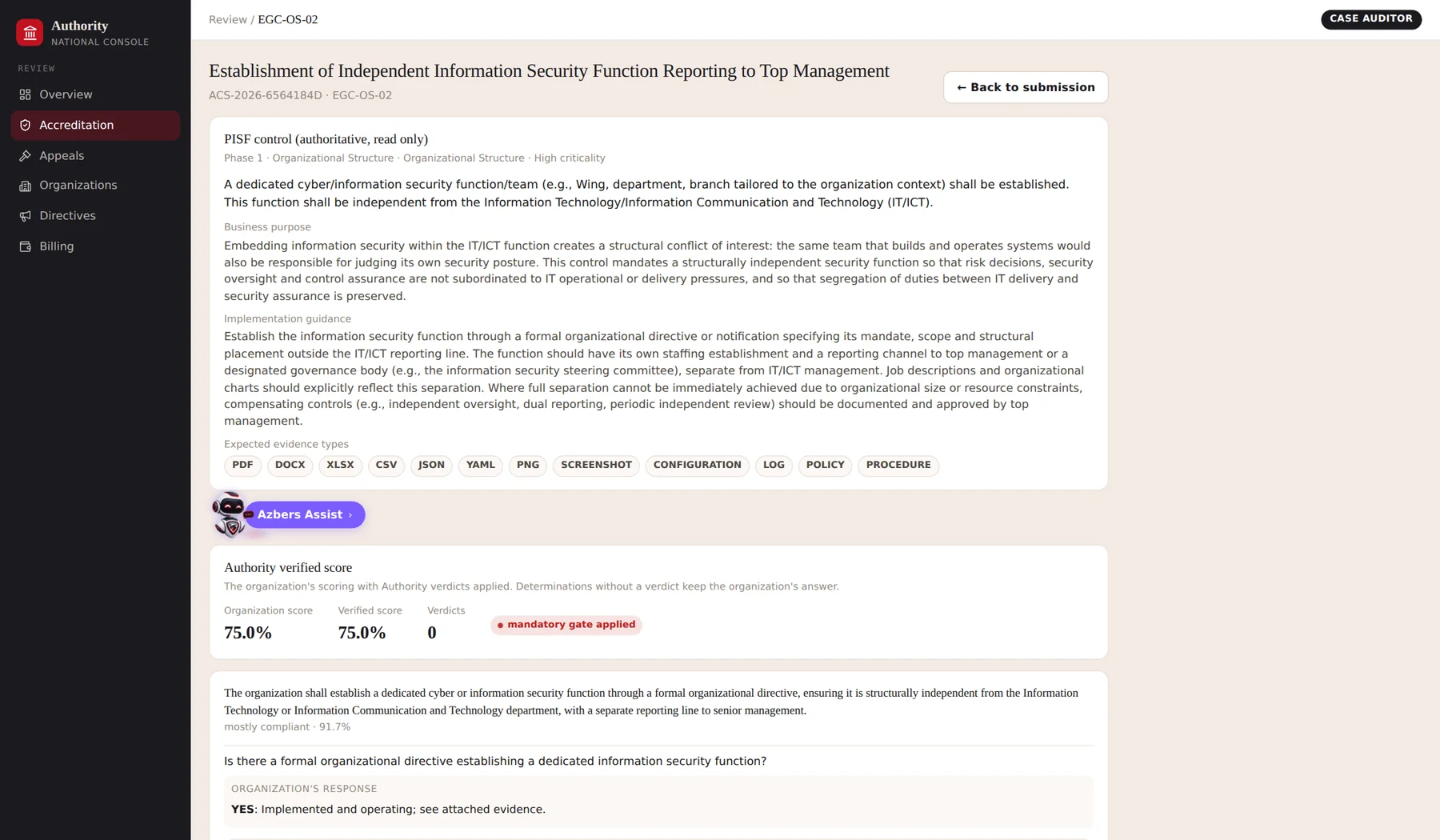Click the Review breadcrumb link

point(228,19)
